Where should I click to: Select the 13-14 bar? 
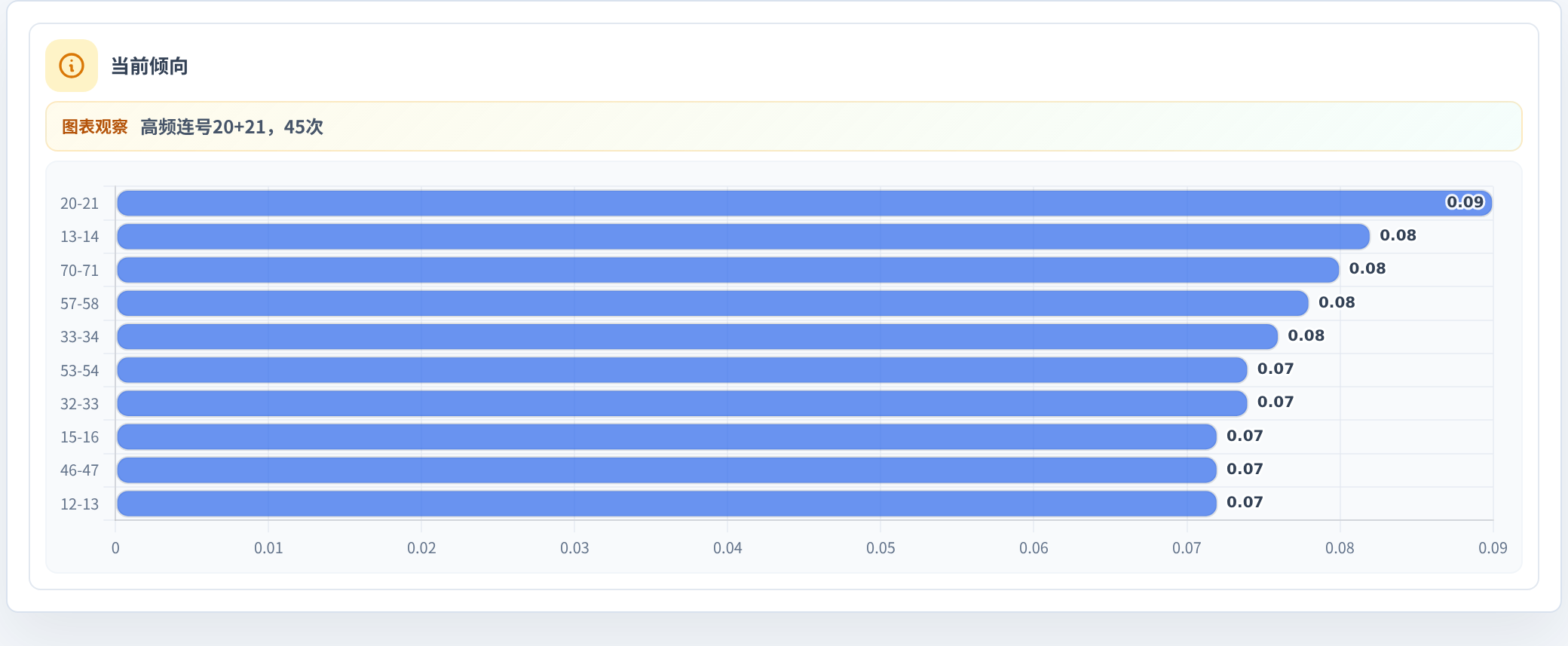pyautogui.click(x=743, y=237)
